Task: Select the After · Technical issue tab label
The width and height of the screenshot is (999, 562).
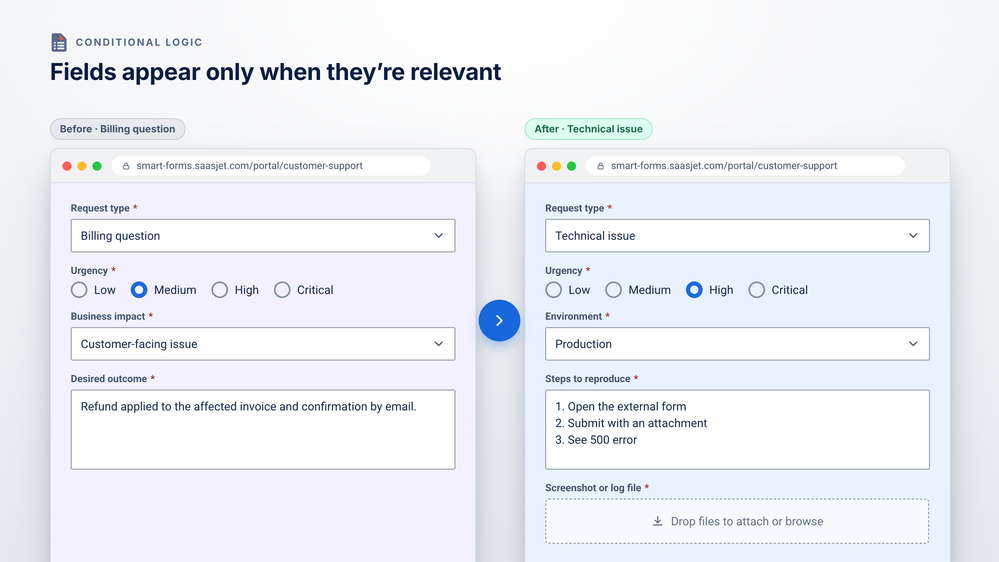Action: (x=588, y=129)
